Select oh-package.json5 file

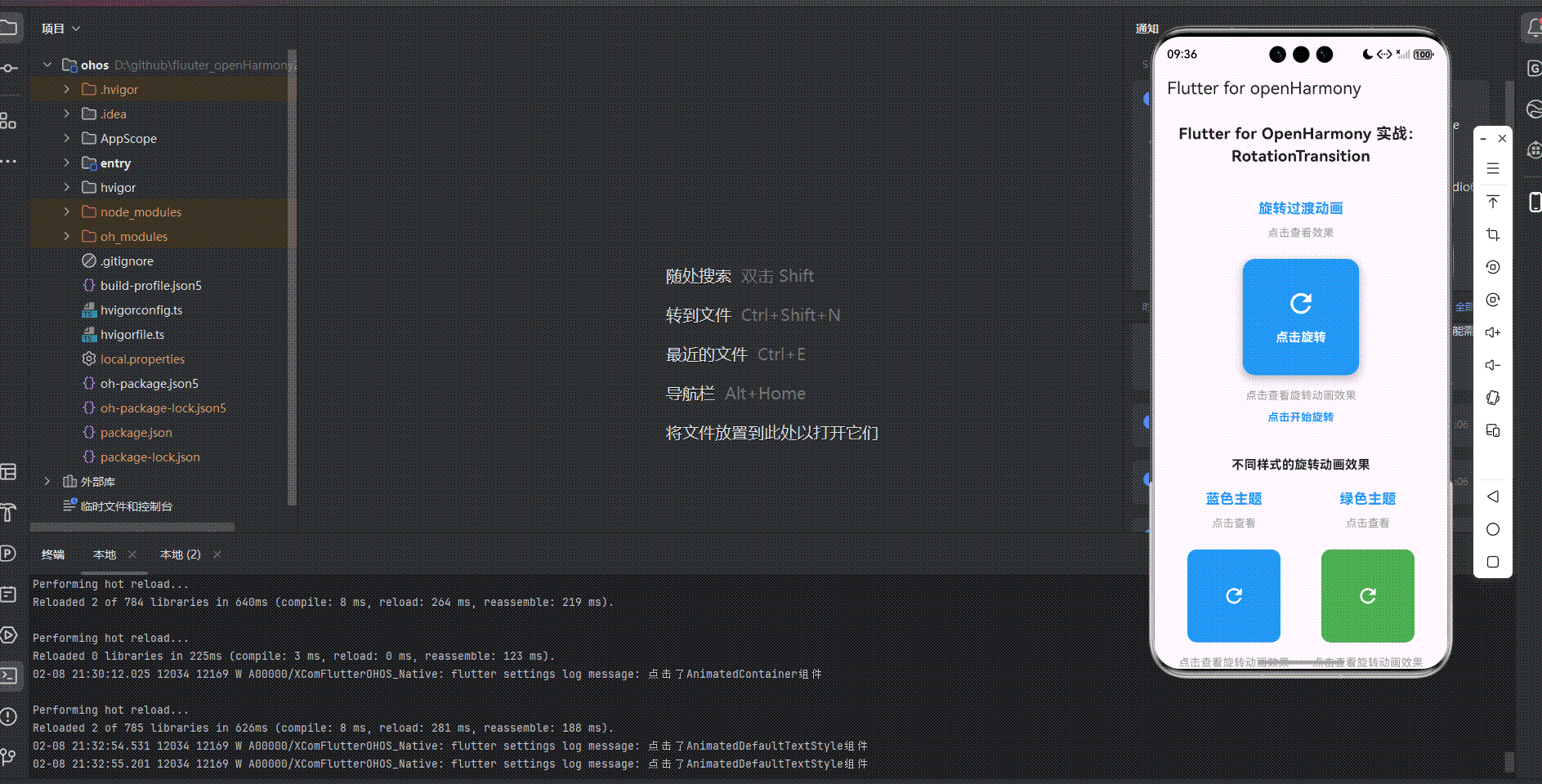149,383
